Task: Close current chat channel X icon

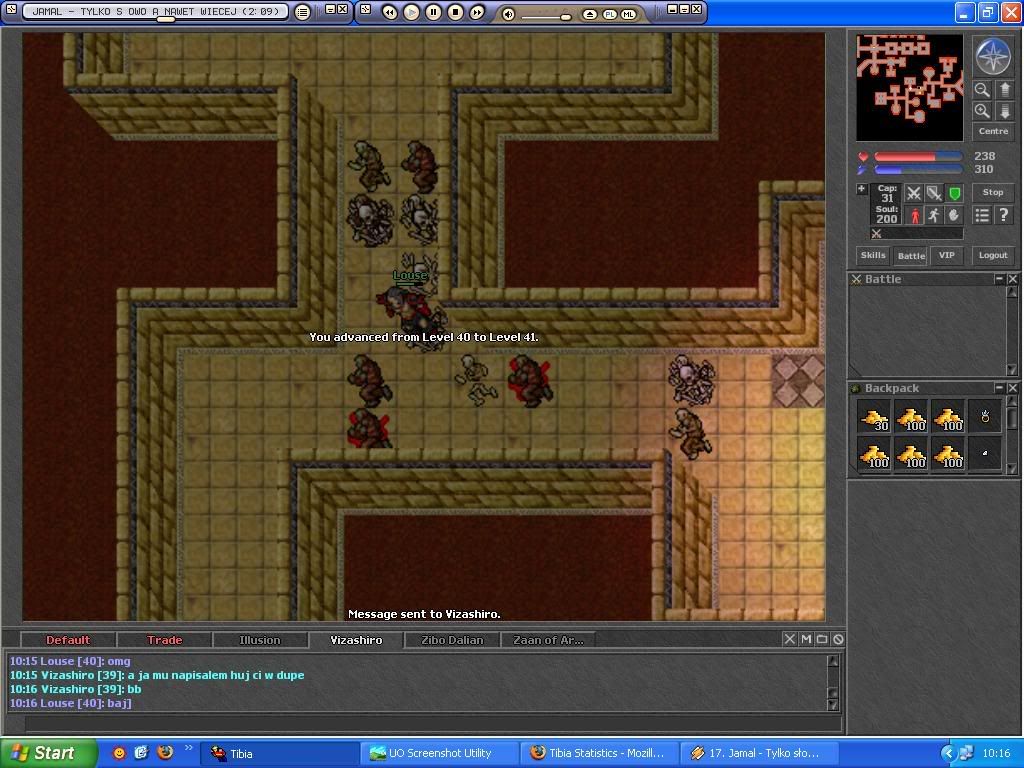Action: (x=790, y=639)
